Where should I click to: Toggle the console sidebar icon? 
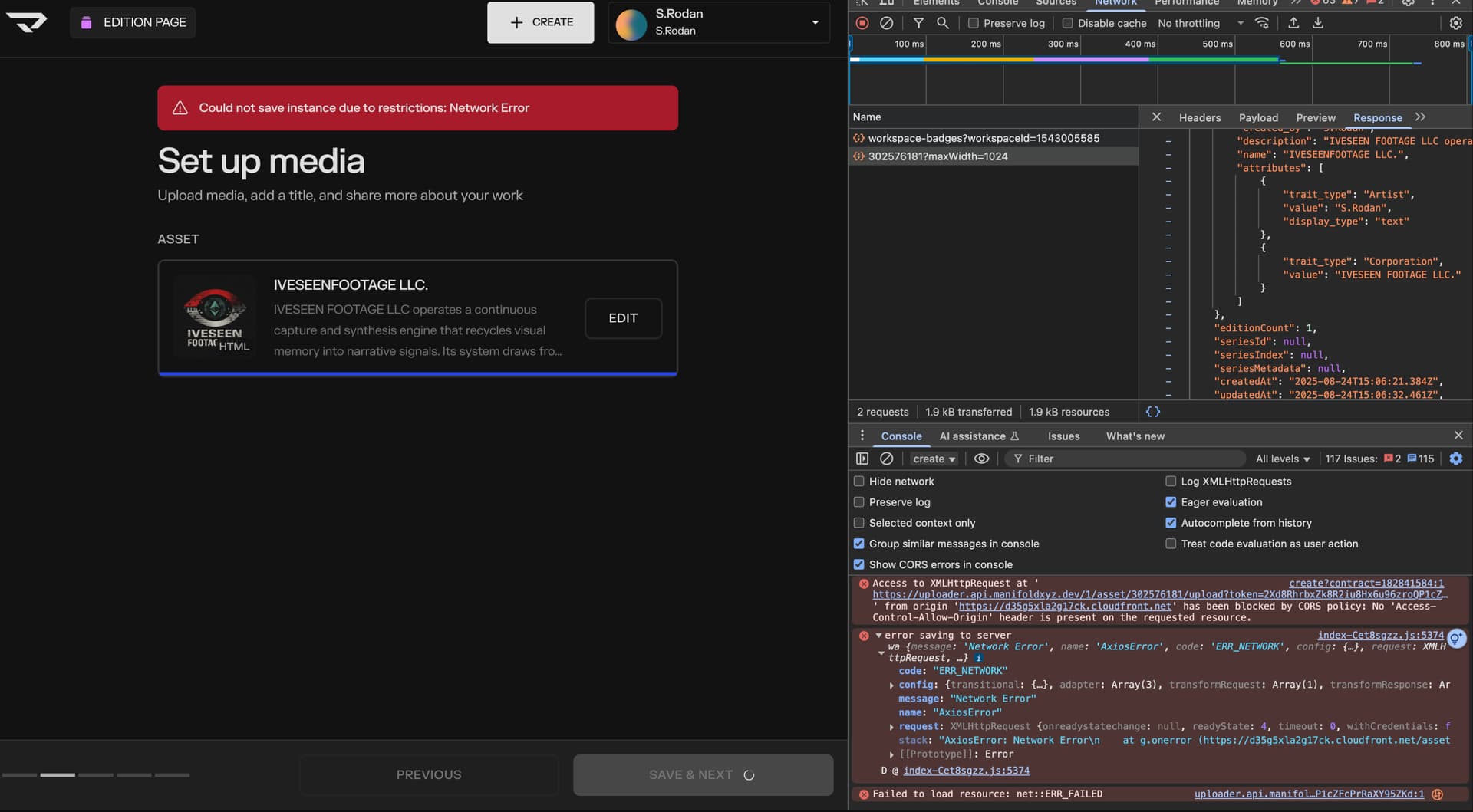click(862, 459)
